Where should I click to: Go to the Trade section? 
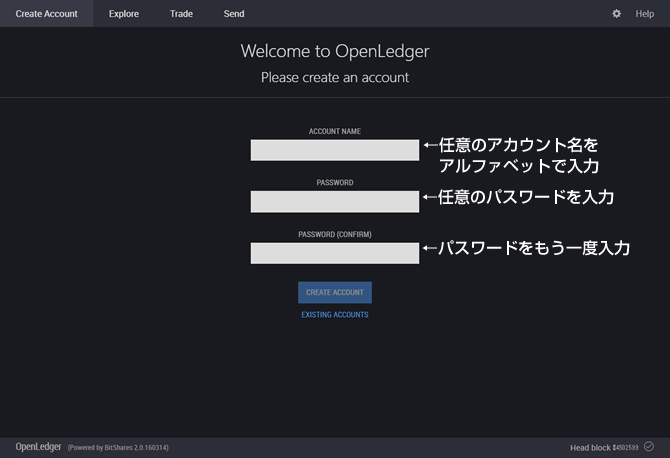click(x=181, y=14)
